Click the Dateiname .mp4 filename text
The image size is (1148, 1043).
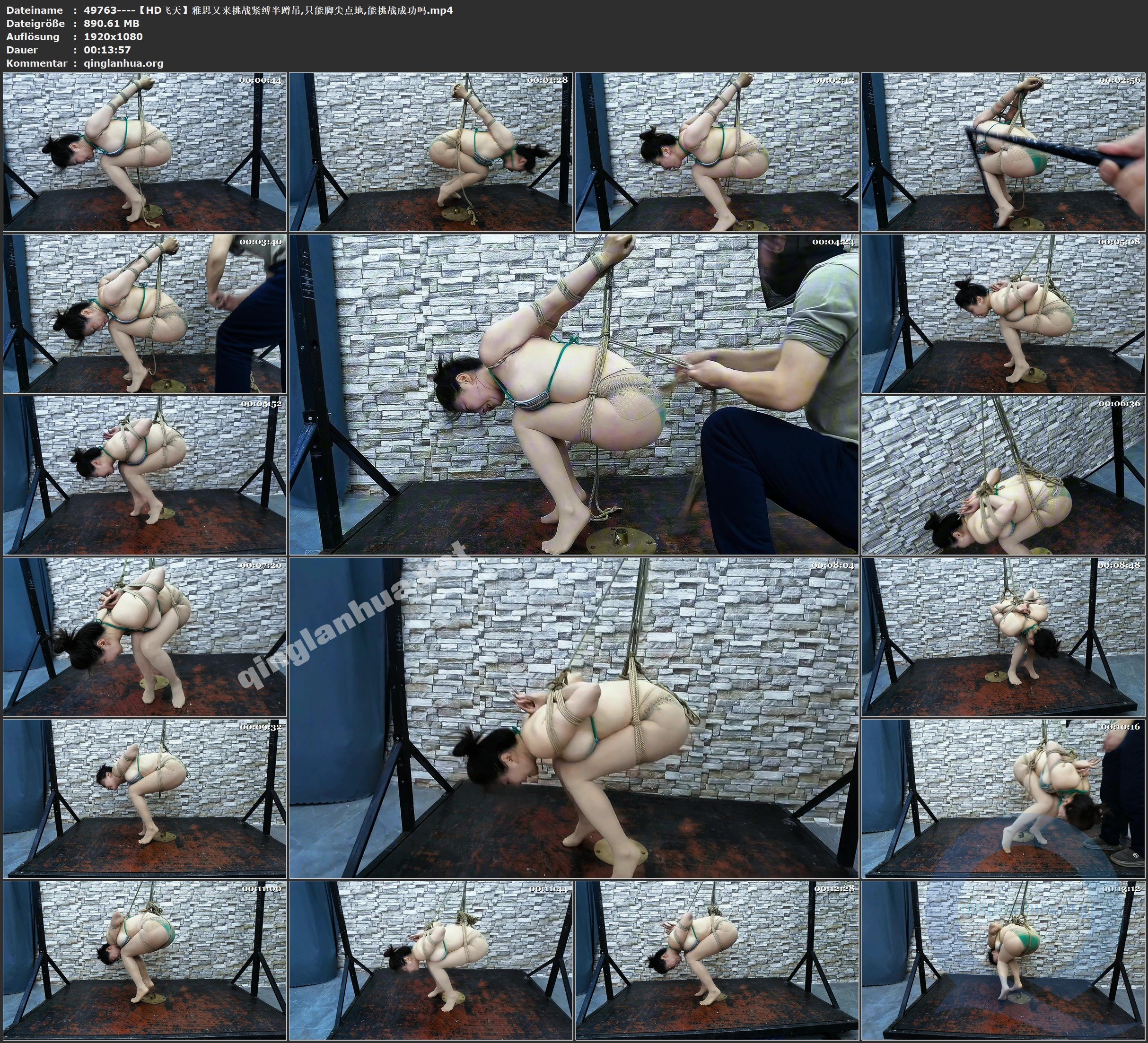click(268, 10)
